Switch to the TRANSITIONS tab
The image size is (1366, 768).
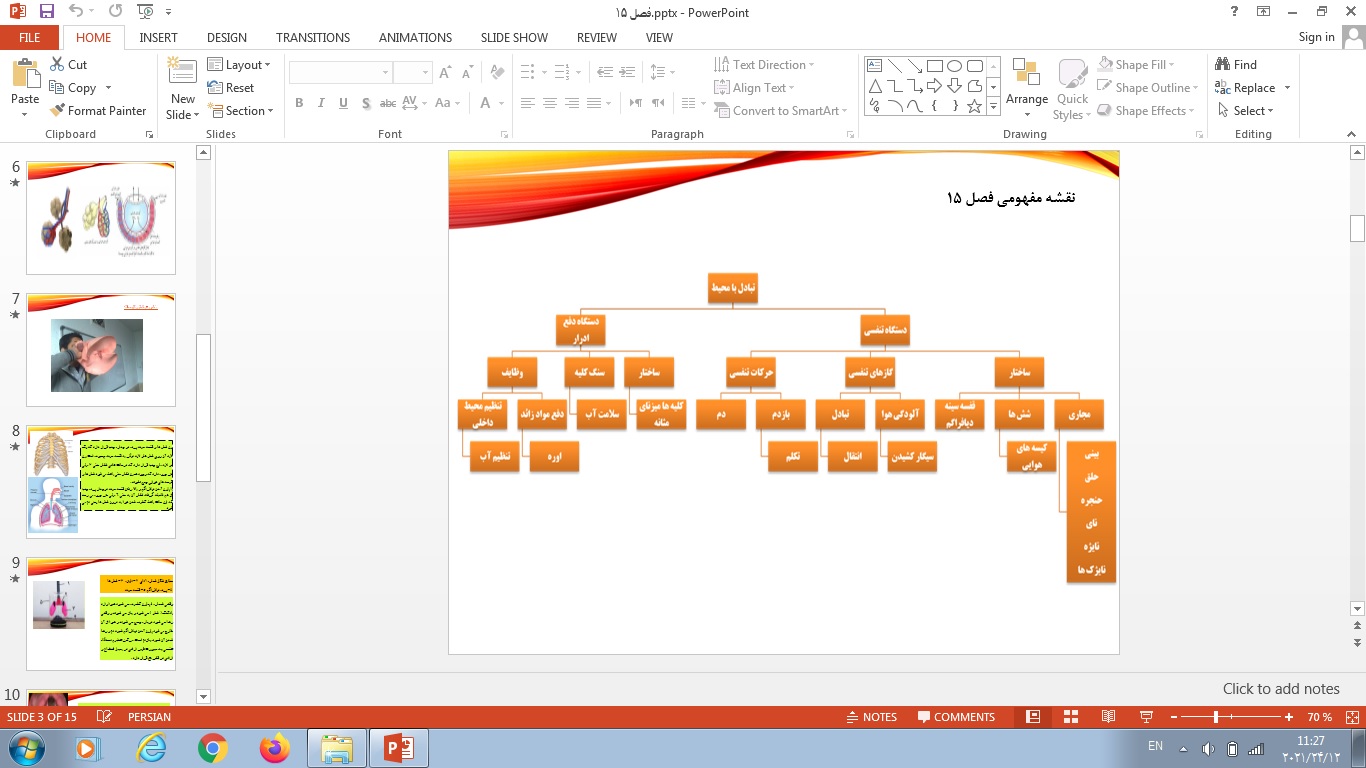pos(313,37)
